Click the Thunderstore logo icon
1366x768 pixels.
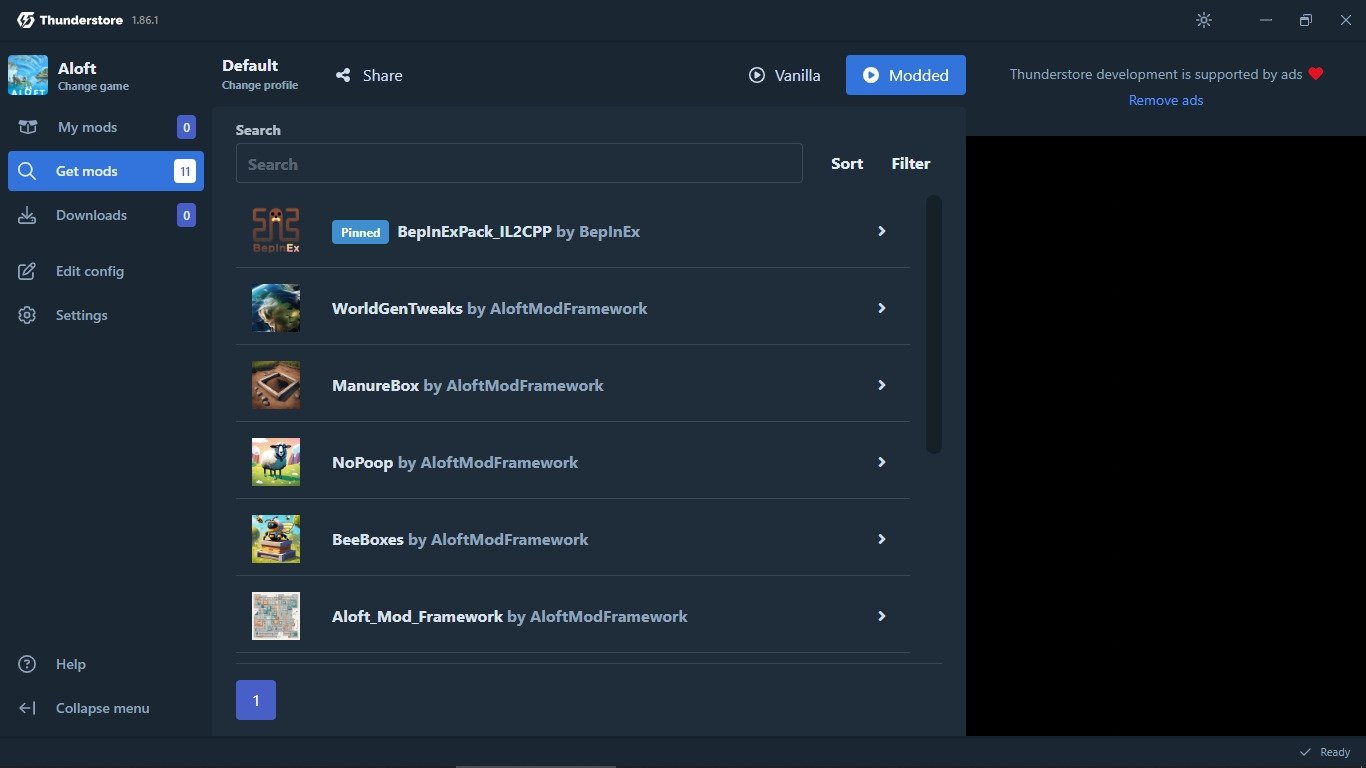[26, 20]
